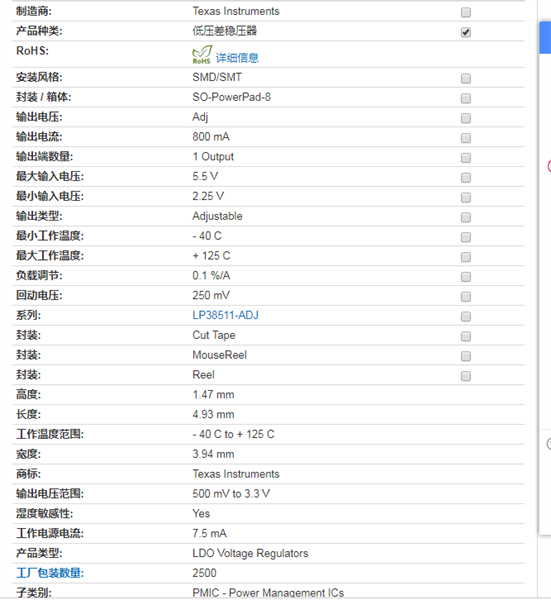Viewport: 551px width, 600px height.
Task: Check the Cut Tape packaging checkbox
Action: coord(466,336)
